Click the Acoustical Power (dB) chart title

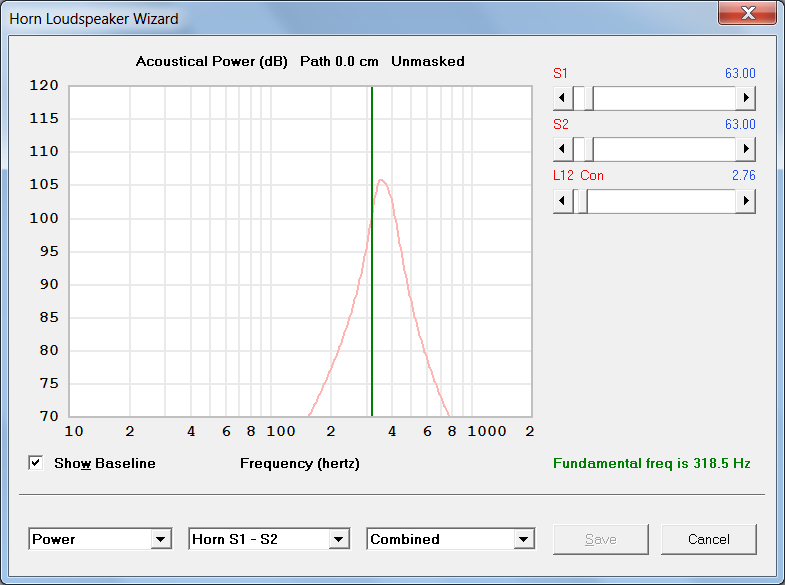(x=212, y=62)
